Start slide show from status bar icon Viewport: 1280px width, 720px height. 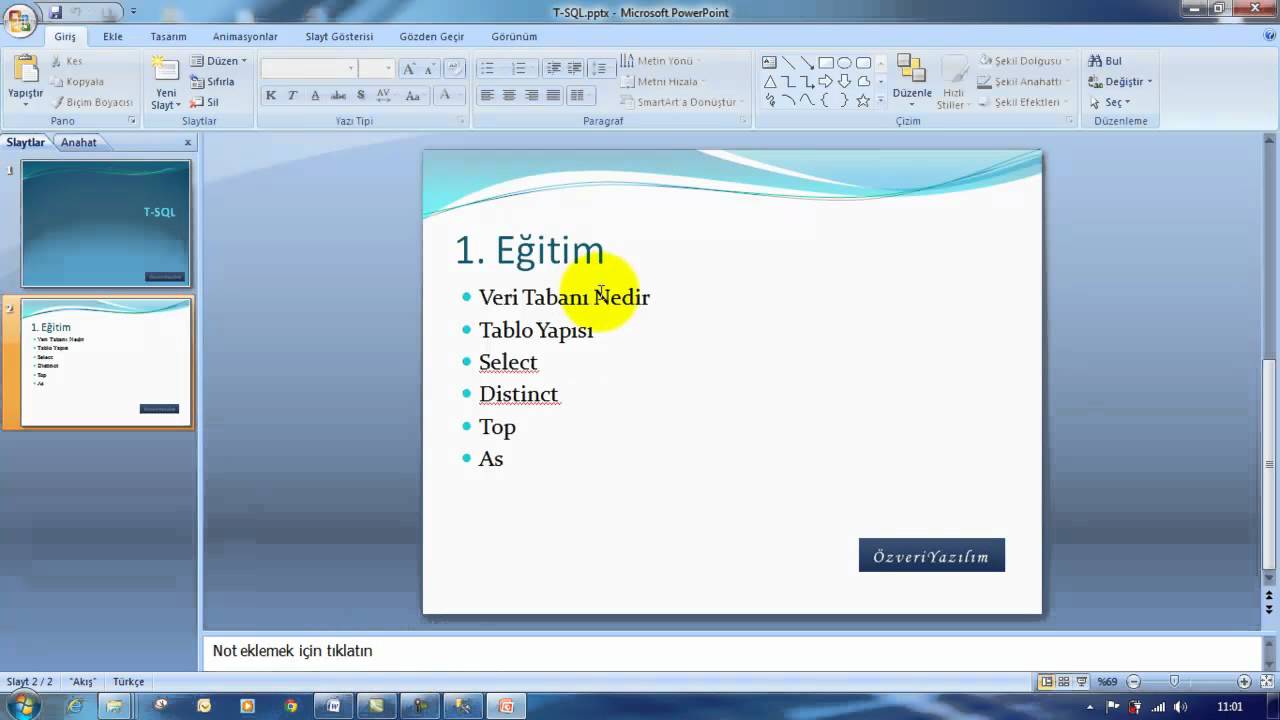[1082, 681]
